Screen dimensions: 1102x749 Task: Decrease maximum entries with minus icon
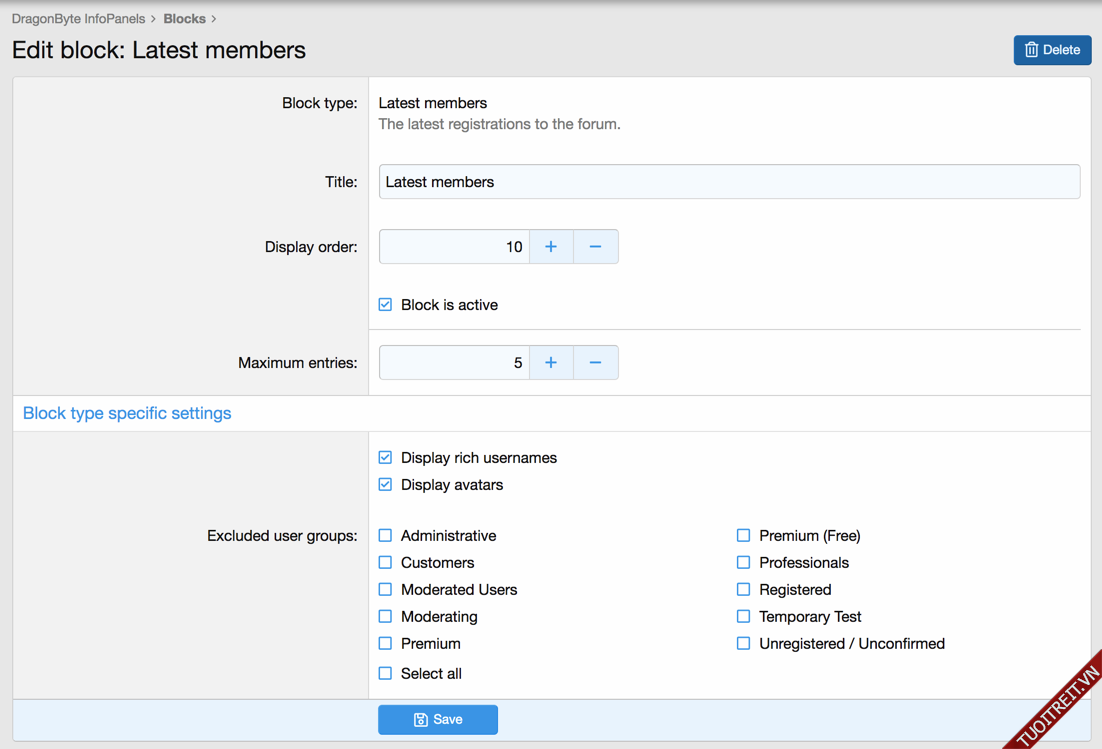(595, 363)
